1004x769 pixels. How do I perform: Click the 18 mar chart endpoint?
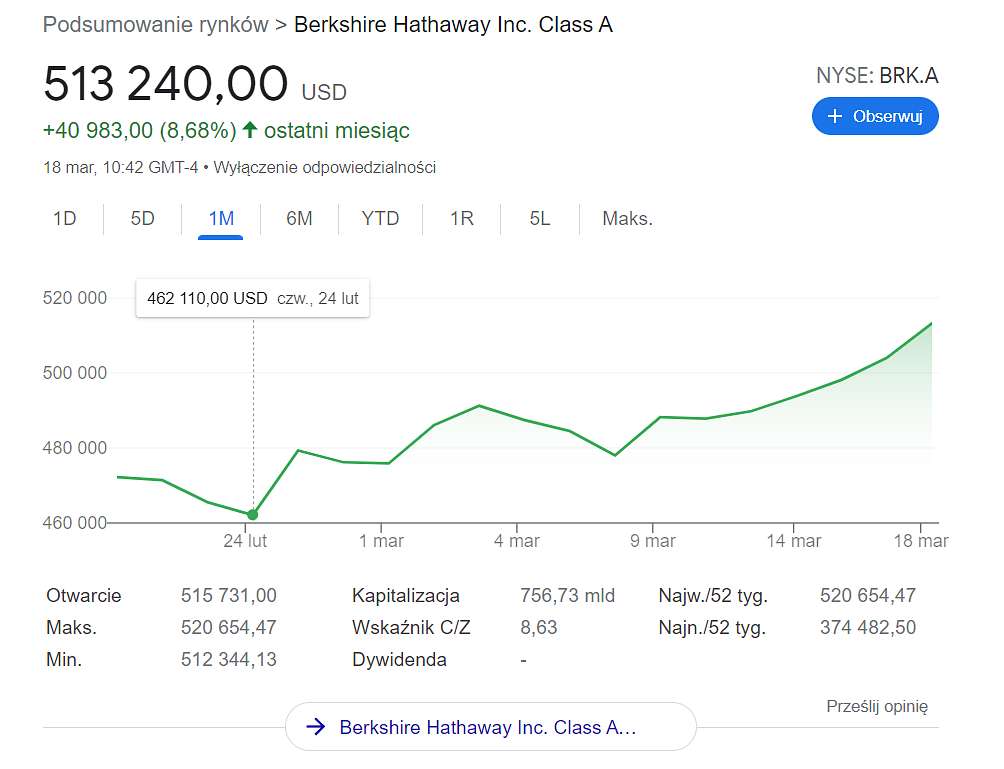[931, 324]
